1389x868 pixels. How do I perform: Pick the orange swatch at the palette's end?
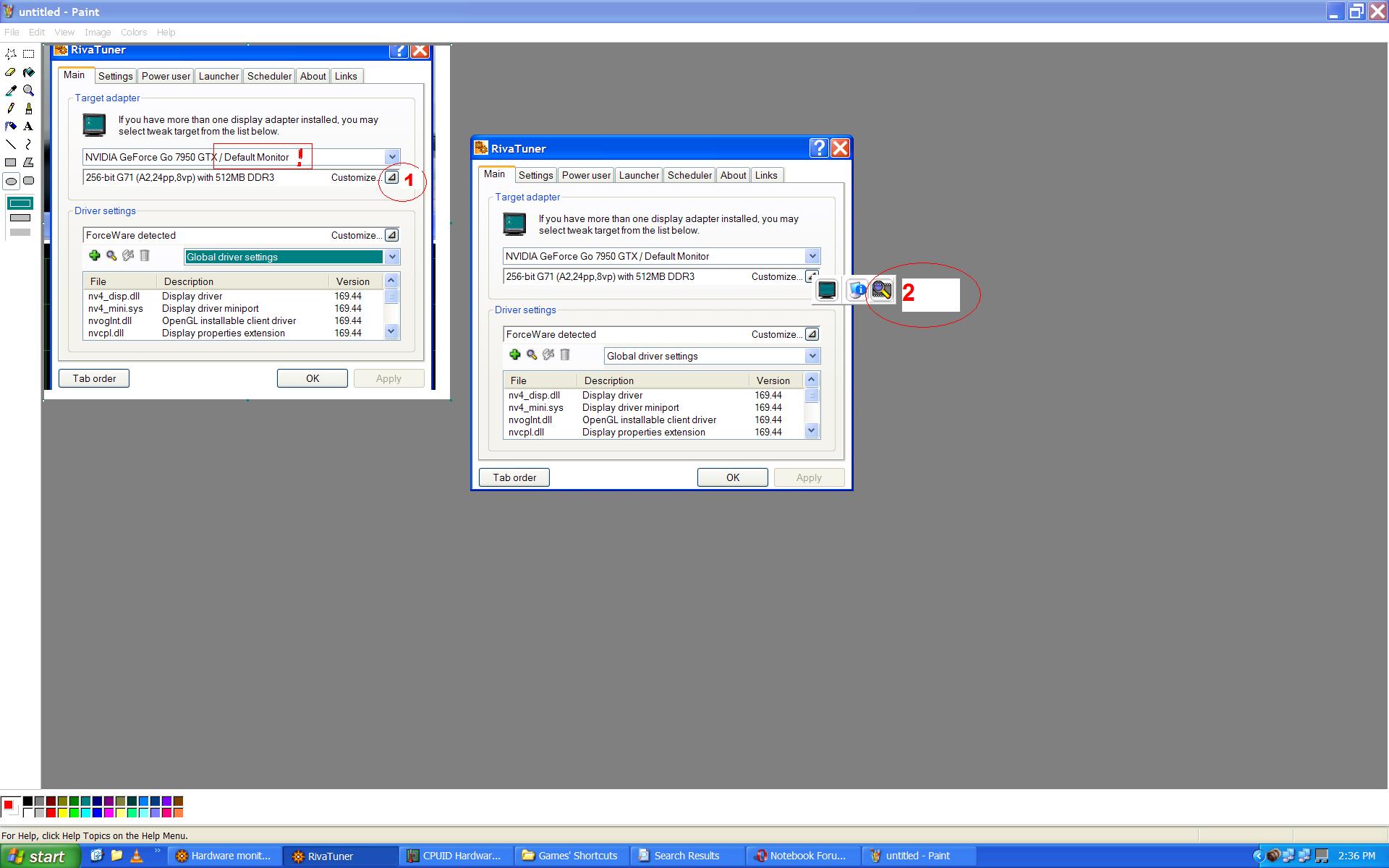click(x=178, y=812)
